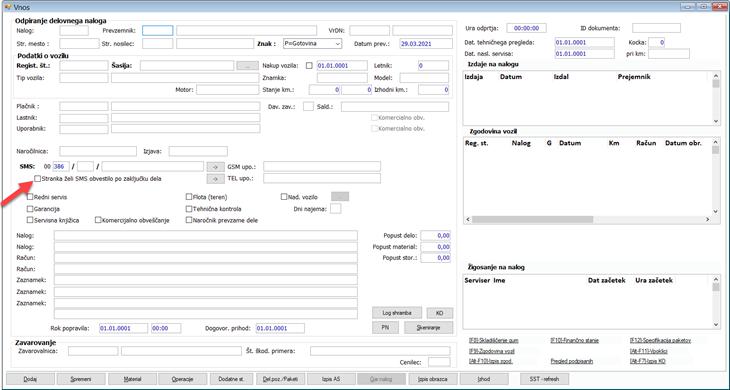Click the Prevzemnik code input field
This screenshot has width=730, height=390.
point(158,31)
